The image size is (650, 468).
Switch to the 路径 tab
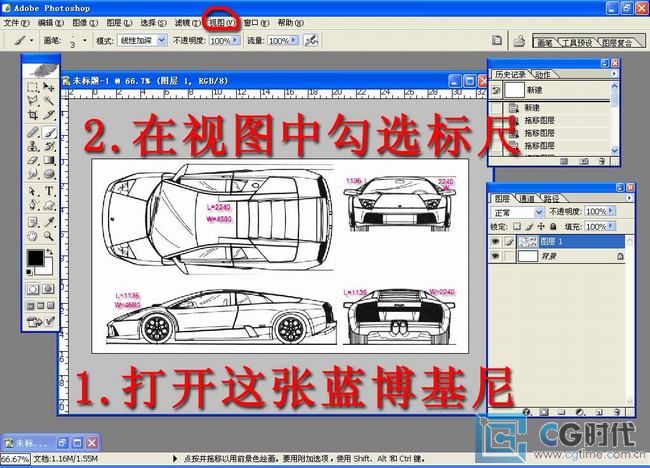coord(551,199)
